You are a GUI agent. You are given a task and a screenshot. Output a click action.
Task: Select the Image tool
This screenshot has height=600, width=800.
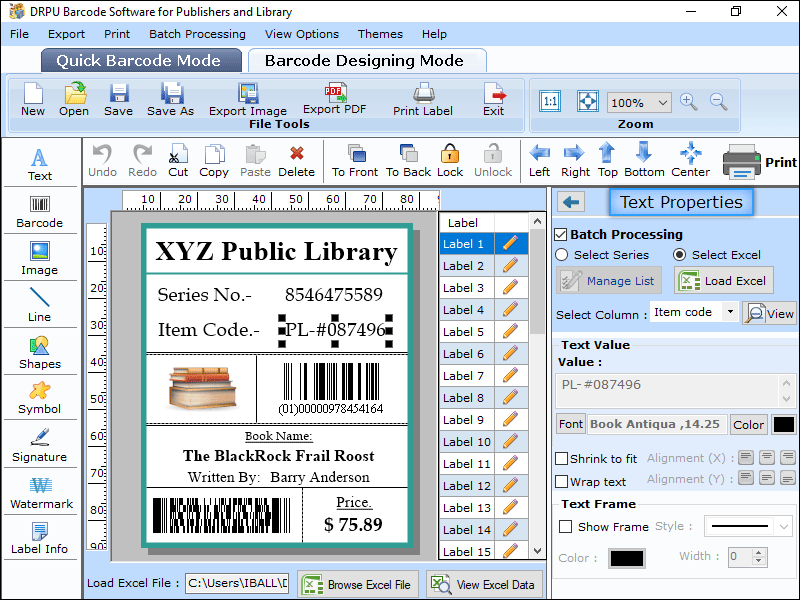(40, 259)
